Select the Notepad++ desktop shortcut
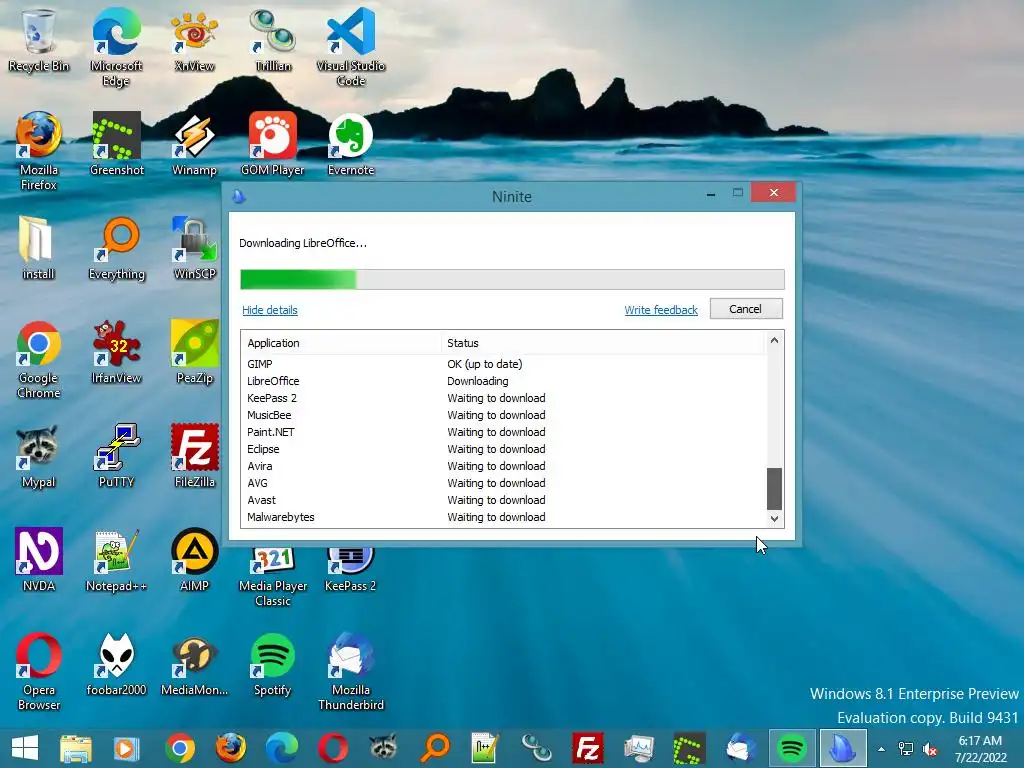Viewport: 1024px width, 768px height. tap(116, 560)
